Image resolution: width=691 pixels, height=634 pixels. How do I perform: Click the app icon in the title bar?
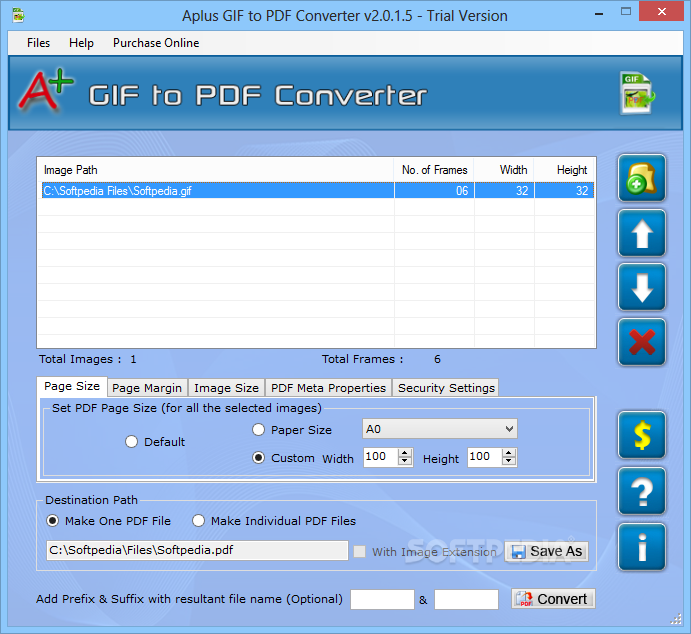point(18,15)
